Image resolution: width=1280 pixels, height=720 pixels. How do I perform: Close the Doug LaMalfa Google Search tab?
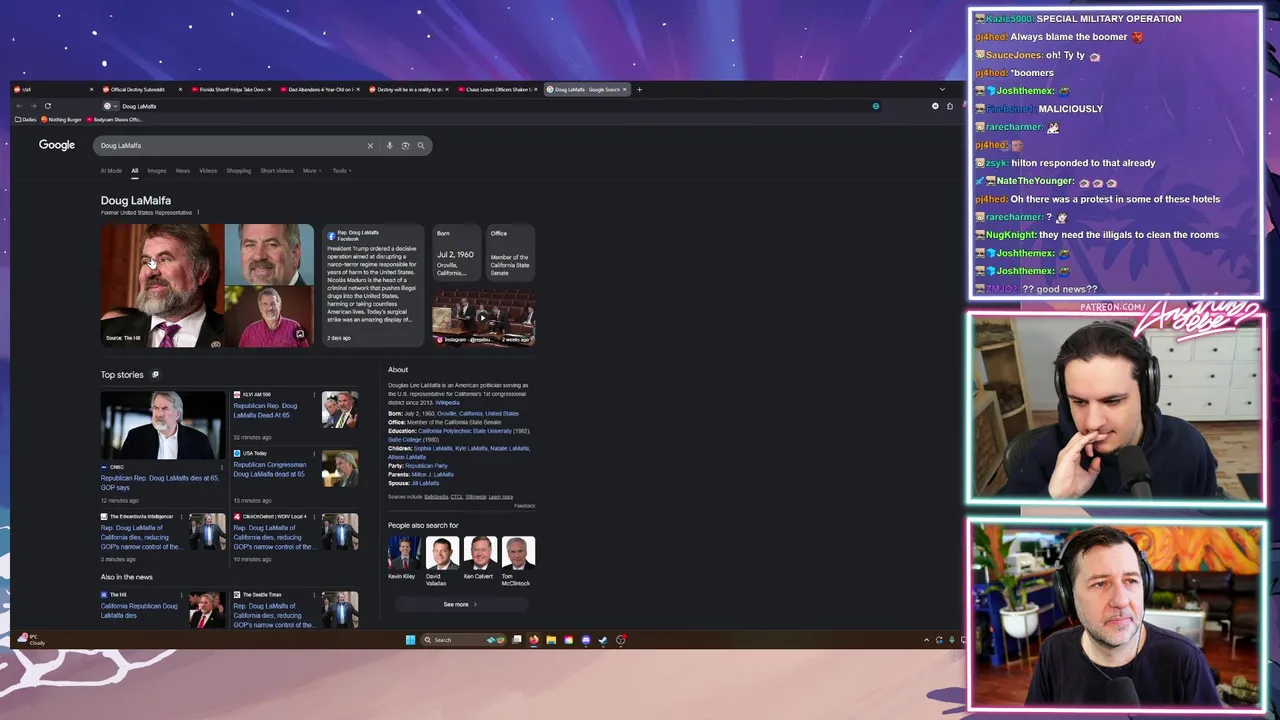(625, 89)
